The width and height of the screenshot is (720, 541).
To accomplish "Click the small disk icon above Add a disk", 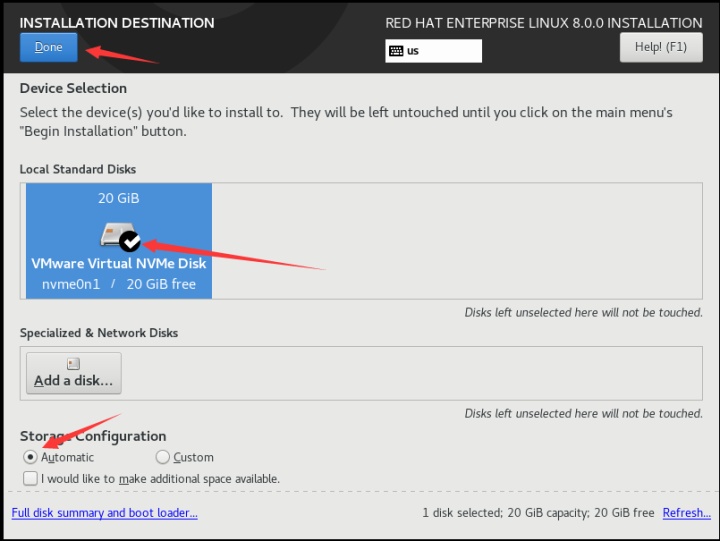I will (73, 364).
